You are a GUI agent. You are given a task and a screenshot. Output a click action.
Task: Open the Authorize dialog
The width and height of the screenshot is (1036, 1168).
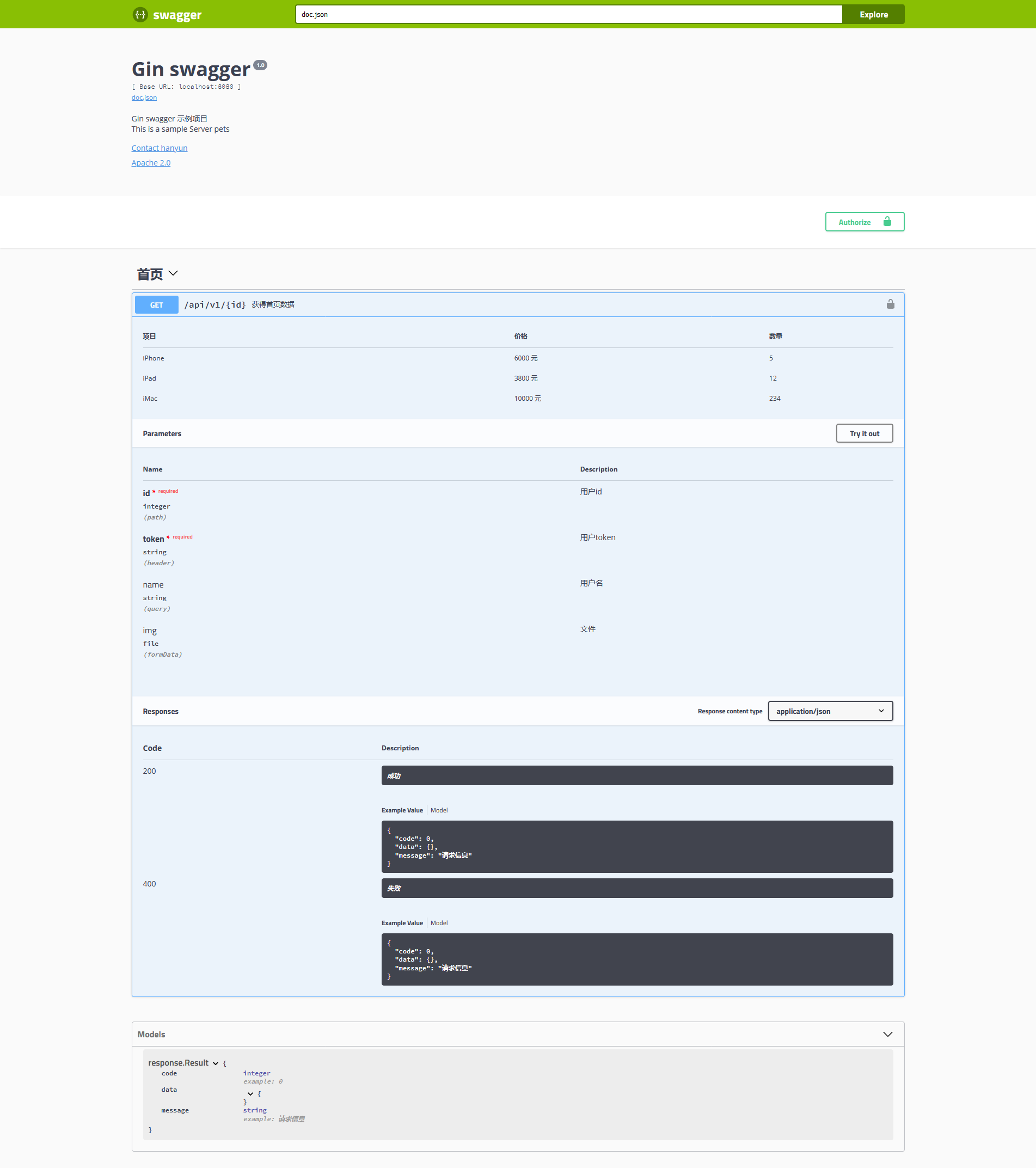865,222
